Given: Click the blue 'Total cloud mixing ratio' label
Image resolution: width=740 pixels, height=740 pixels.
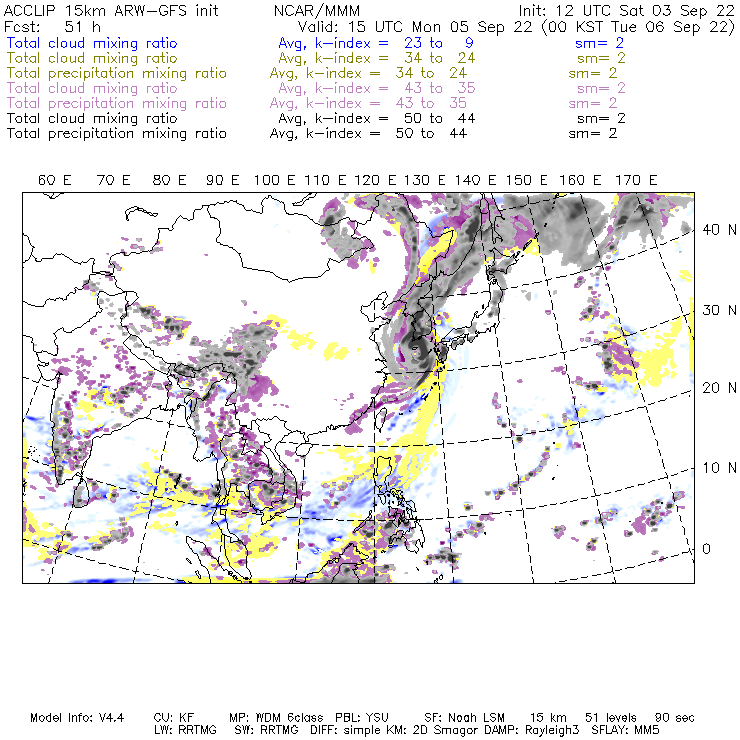Looking at the screenshot, I should [92, 43].
